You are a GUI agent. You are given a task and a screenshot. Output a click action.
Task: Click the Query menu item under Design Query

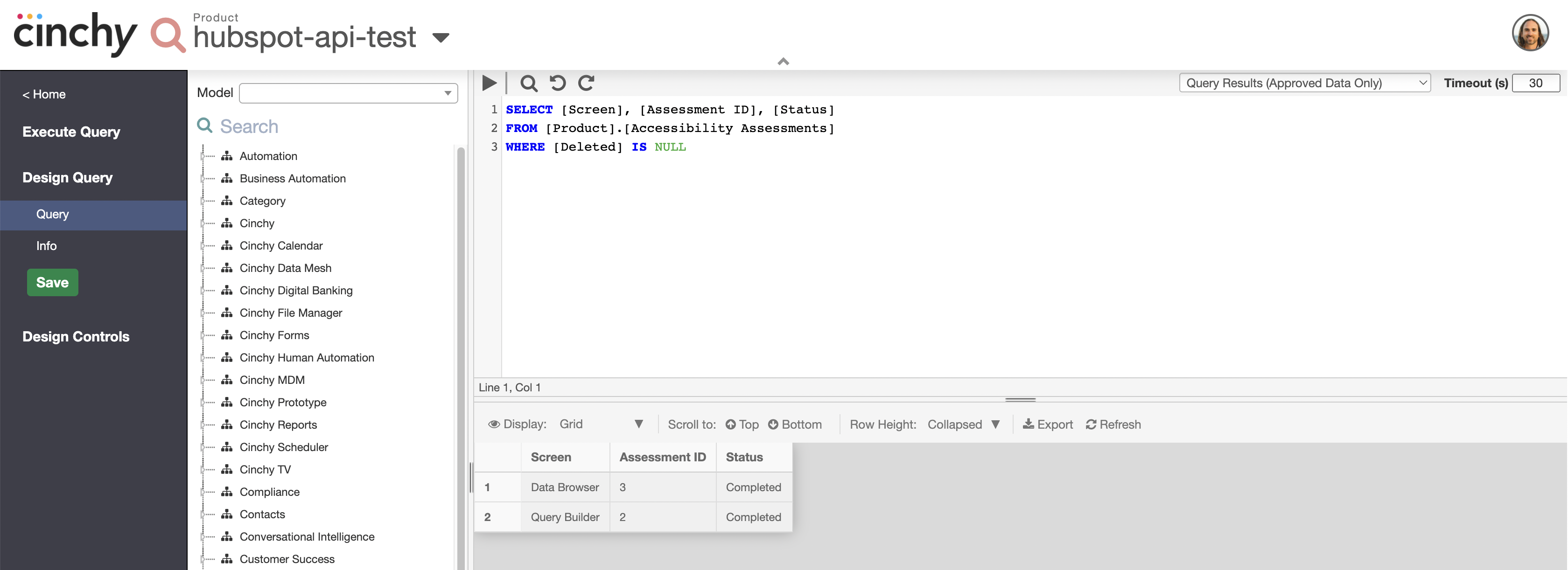click(52, 213)
